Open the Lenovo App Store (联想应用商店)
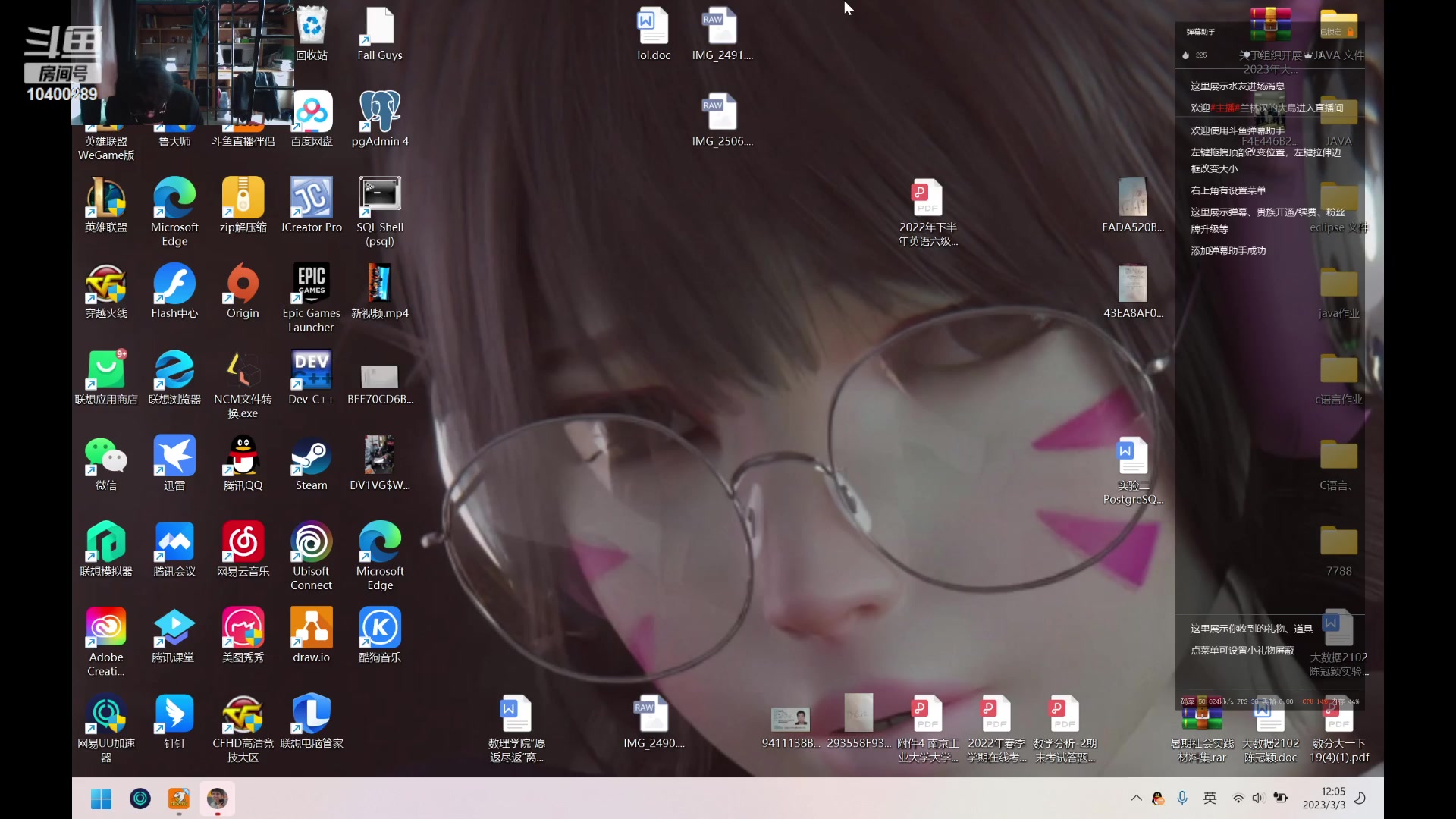The width and height of the screenshot is (1456, 819). pyautogui.click(x=106, y=378)
